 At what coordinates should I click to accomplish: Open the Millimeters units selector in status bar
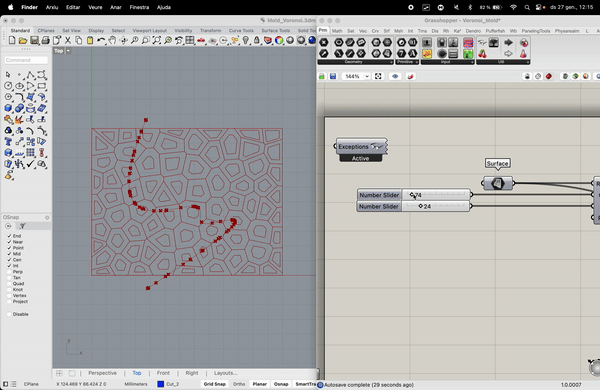click(x=136, y=384)
